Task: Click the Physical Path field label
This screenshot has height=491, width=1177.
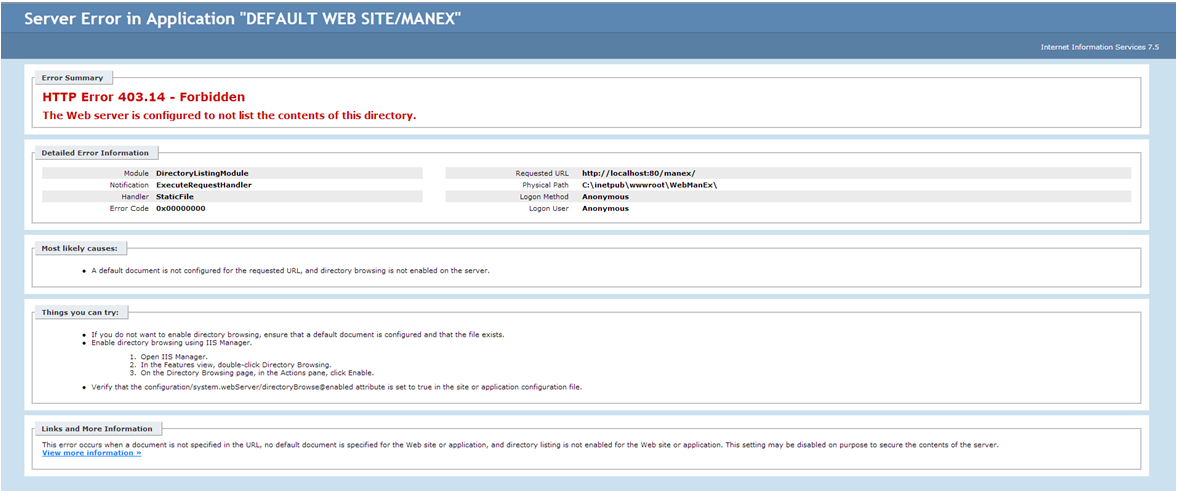Action: [547, 185]
